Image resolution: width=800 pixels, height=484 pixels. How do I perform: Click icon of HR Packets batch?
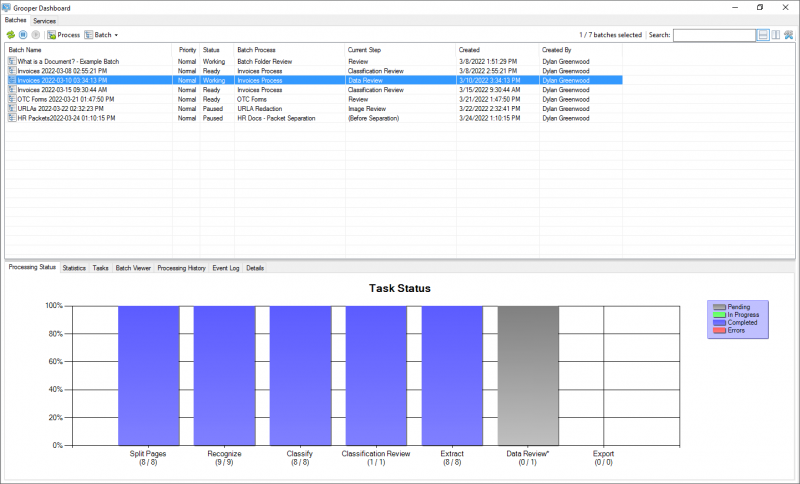click(12, 118)
